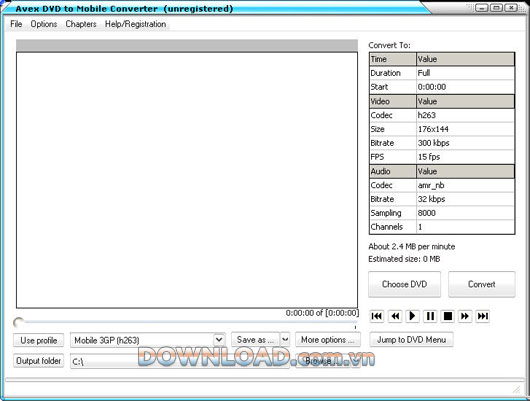
Task: Stop the DVD playback
Action: tap(448, 316)
